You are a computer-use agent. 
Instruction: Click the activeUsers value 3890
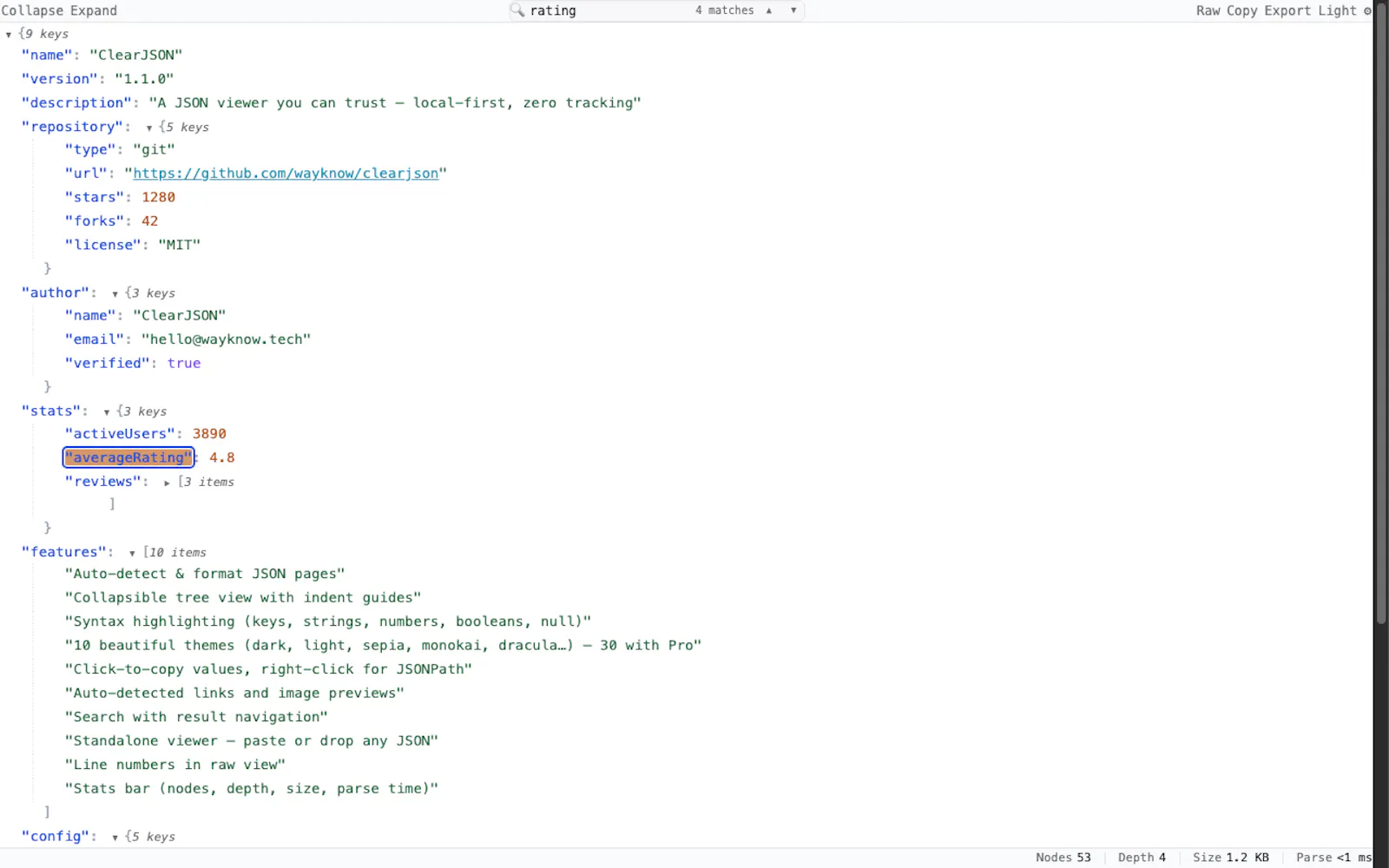click(x=209, y=434)
